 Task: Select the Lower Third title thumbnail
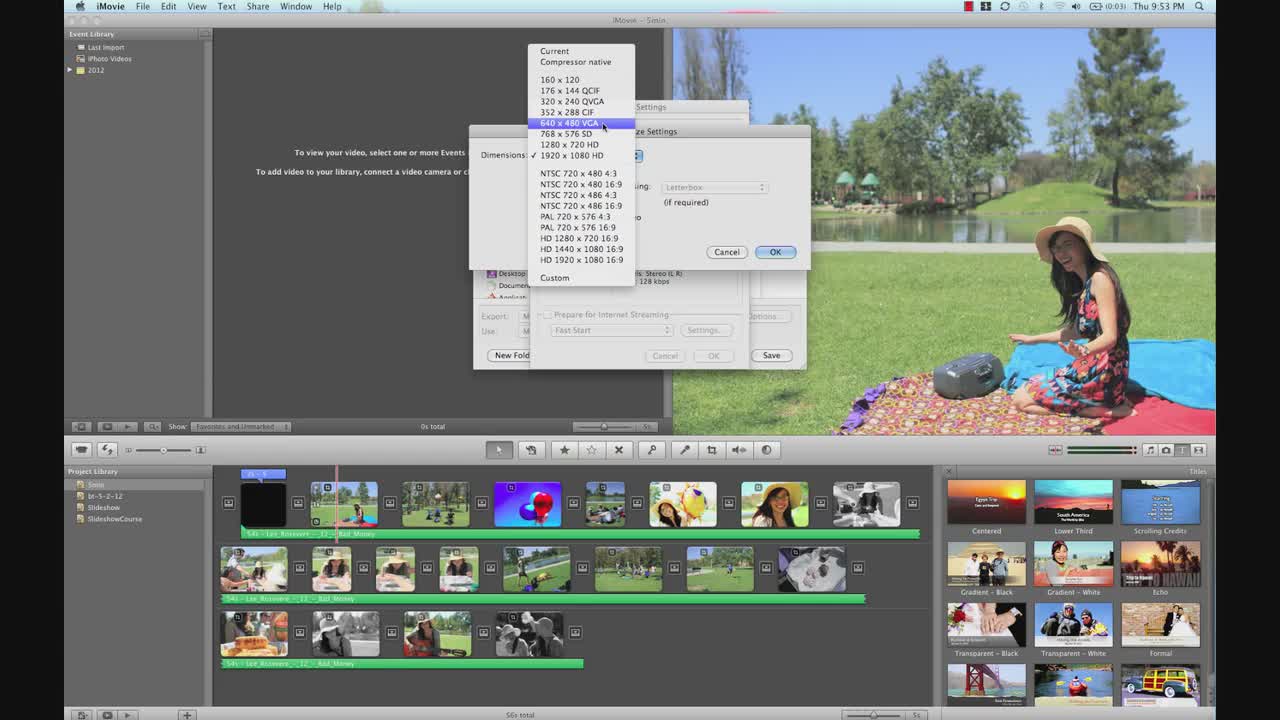click(1073, 502)
